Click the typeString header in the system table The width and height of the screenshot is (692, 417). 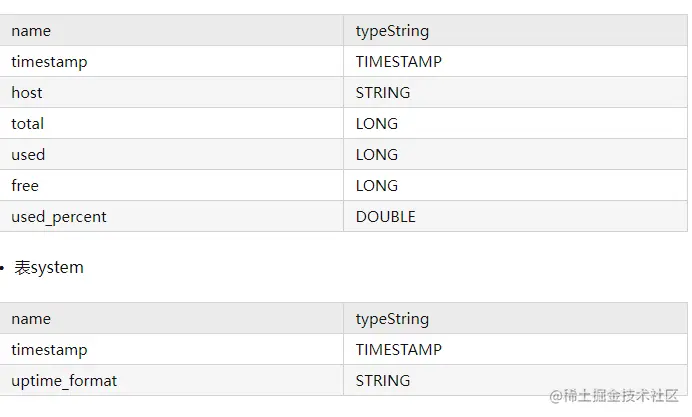(x=392, y=319)
